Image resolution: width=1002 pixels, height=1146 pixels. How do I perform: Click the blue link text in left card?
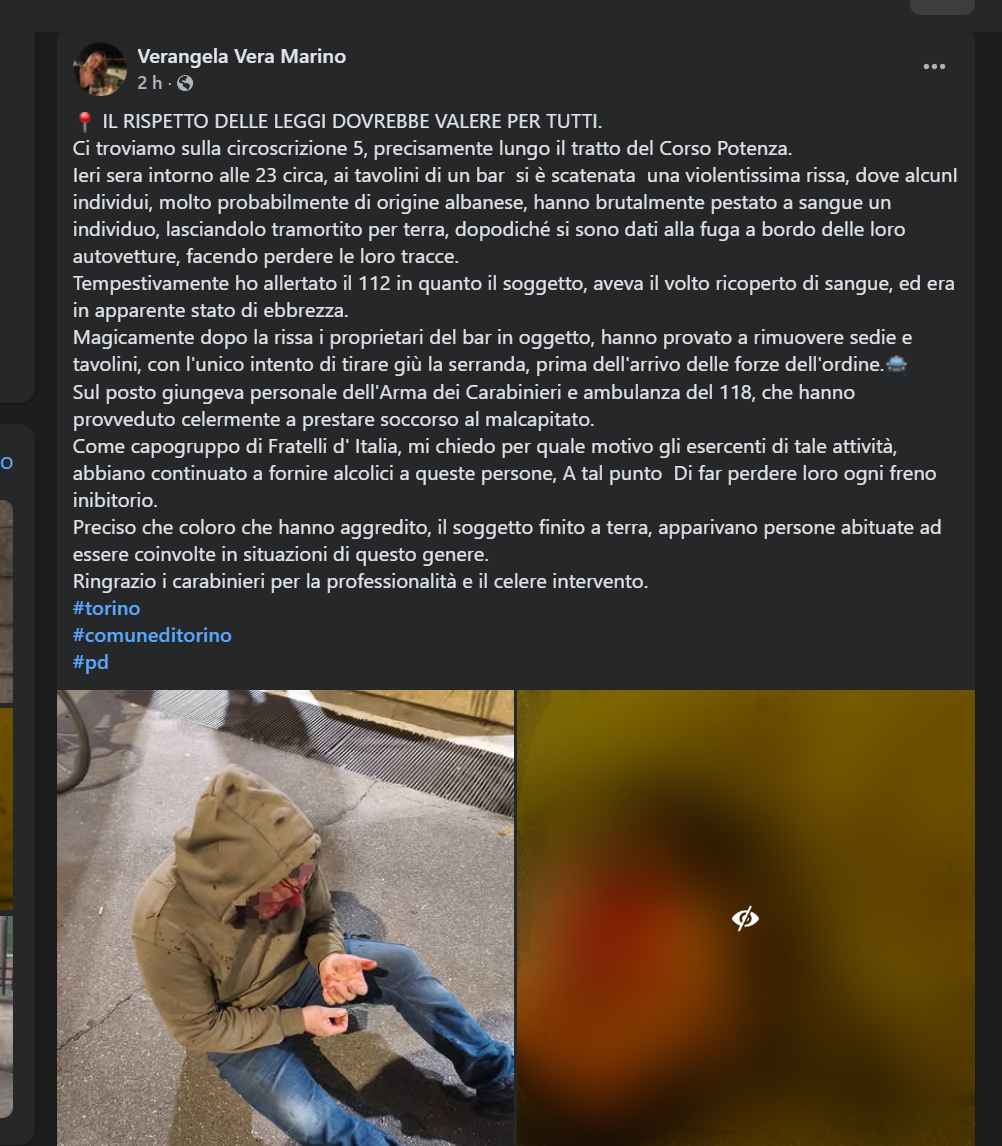[7, 463]
